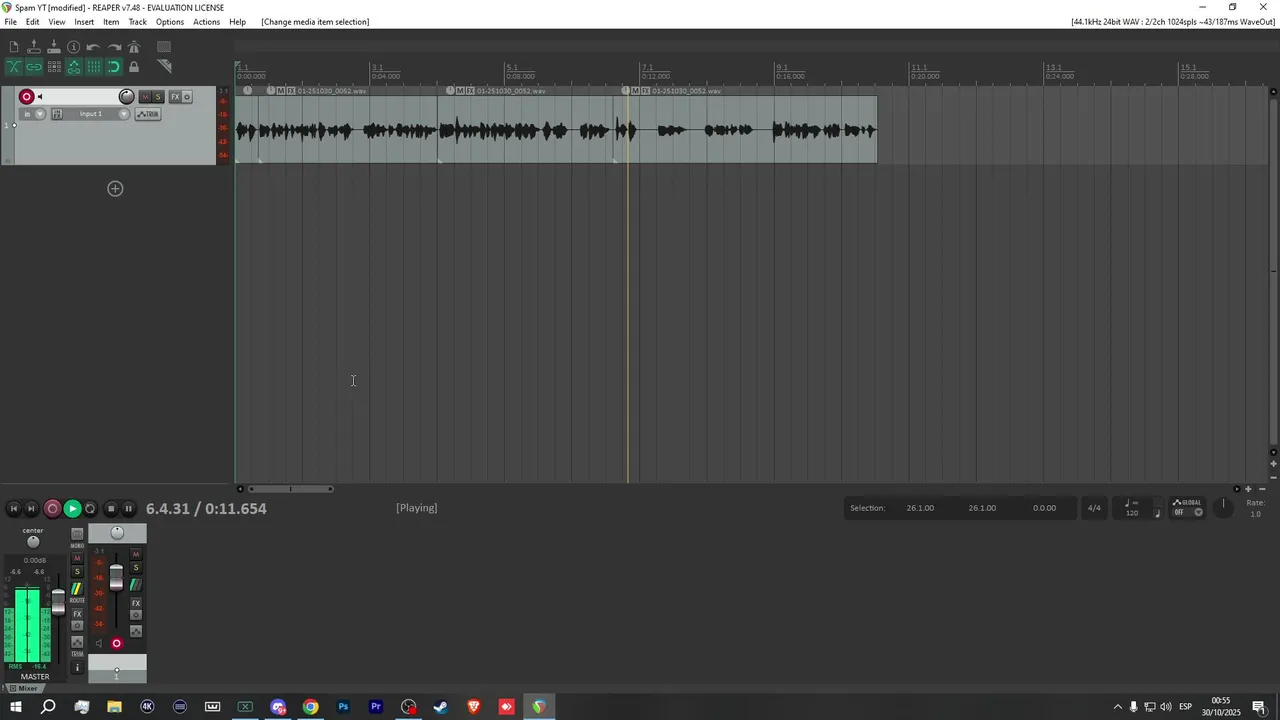This screenshot has width=1280, height=720.
Task: Click the green transport play button
Action: coord(72,509)
